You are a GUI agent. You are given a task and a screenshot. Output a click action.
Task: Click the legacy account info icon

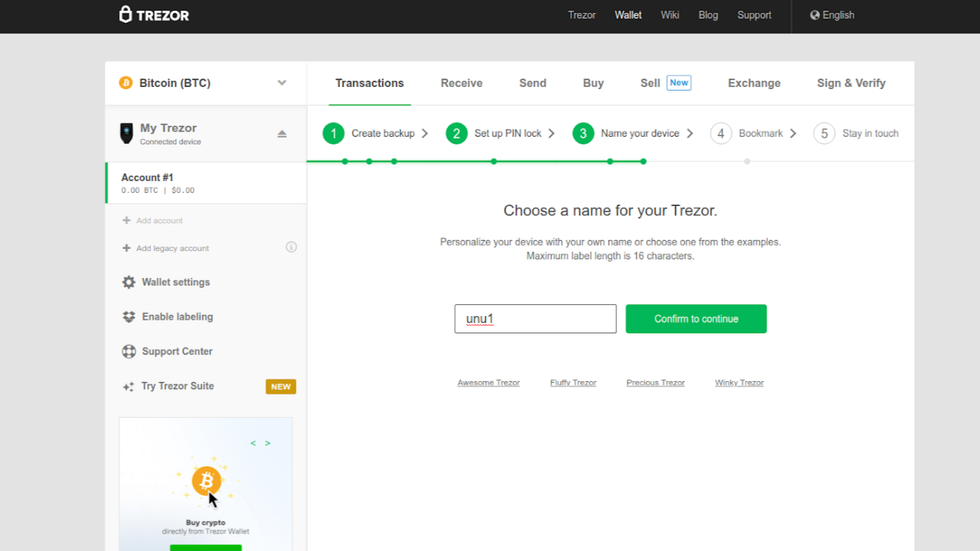pyautogui.click(x=291, y=247)
